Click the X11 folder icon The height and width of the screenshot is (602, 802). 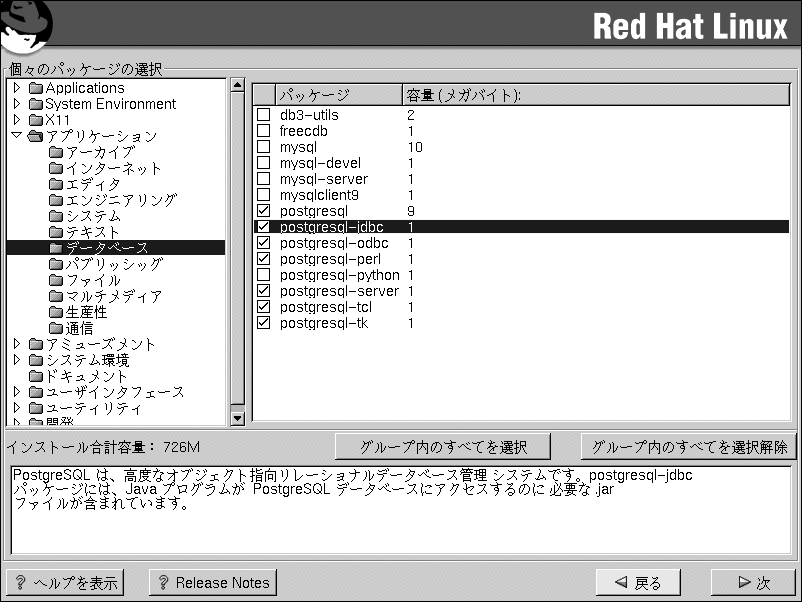point(36,120)
